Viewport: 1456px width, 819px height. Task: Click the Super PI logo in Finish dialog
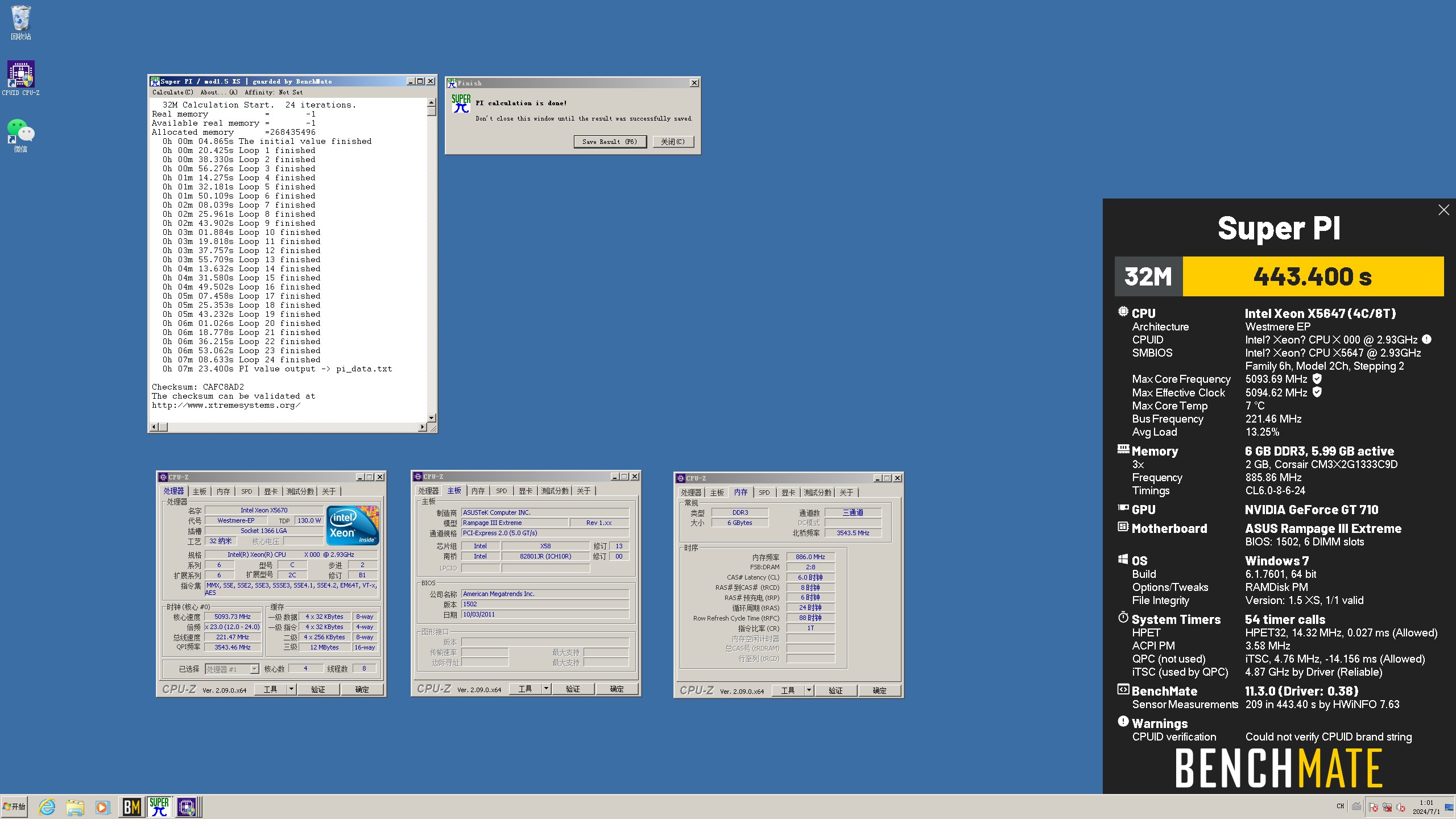[461, 104]
